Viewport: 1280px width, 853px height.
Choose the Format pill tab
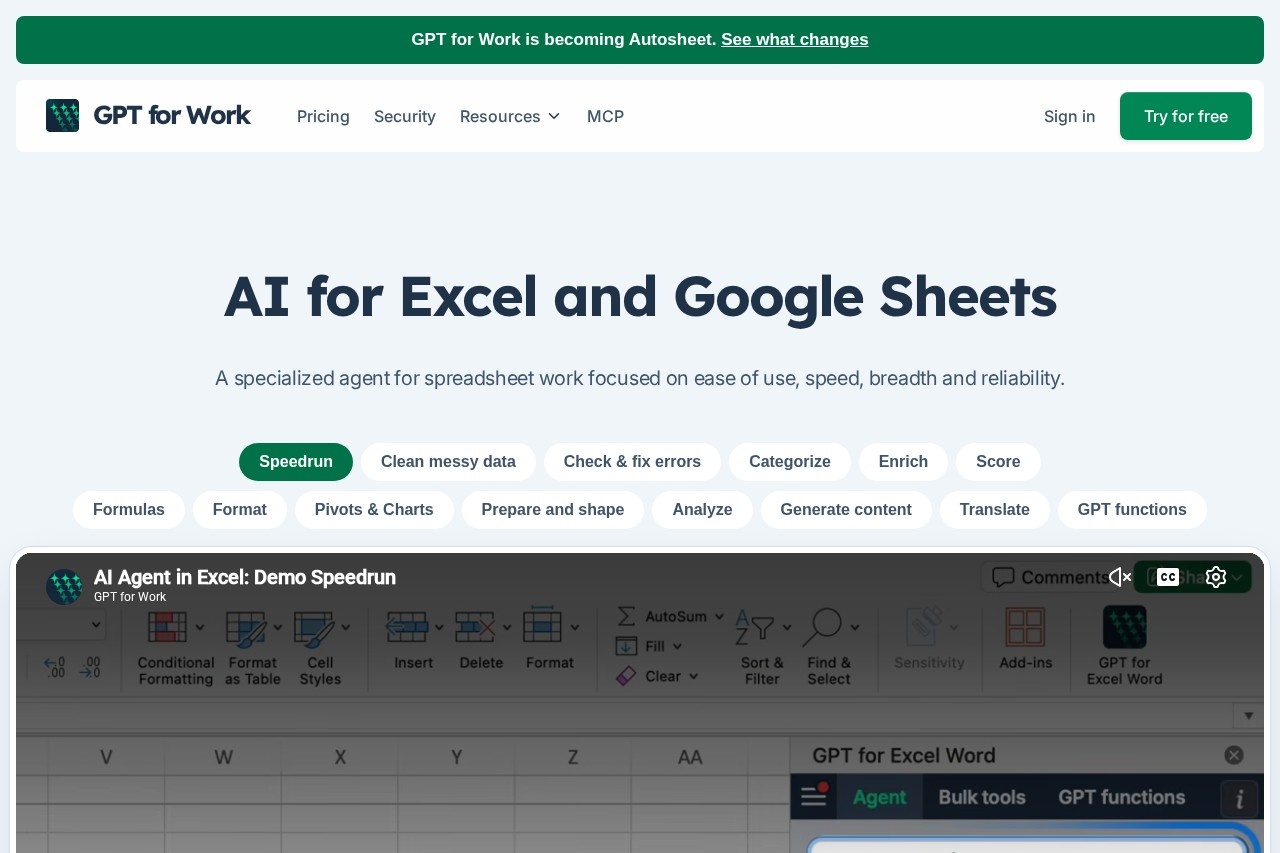click(240, 510)
